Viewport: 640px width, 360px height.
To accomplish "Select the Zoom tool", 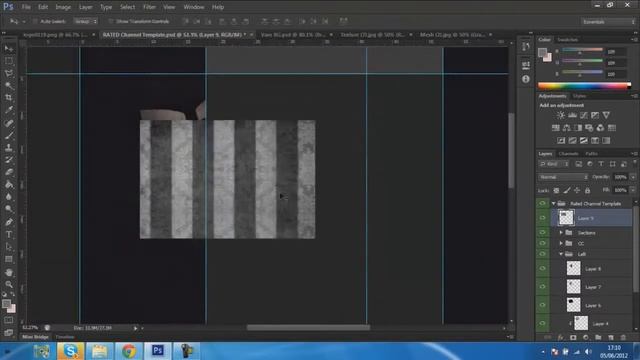I will pos(9,284).
